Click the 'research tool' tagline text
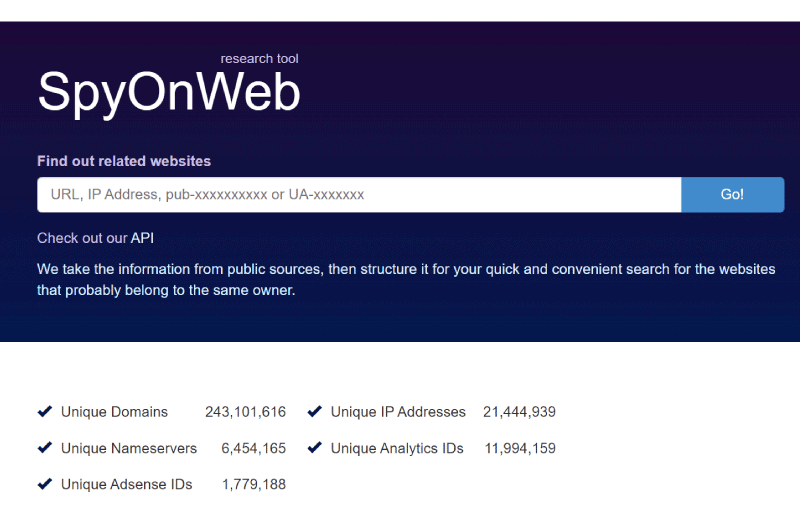The image size is (800, 530). 259,59
